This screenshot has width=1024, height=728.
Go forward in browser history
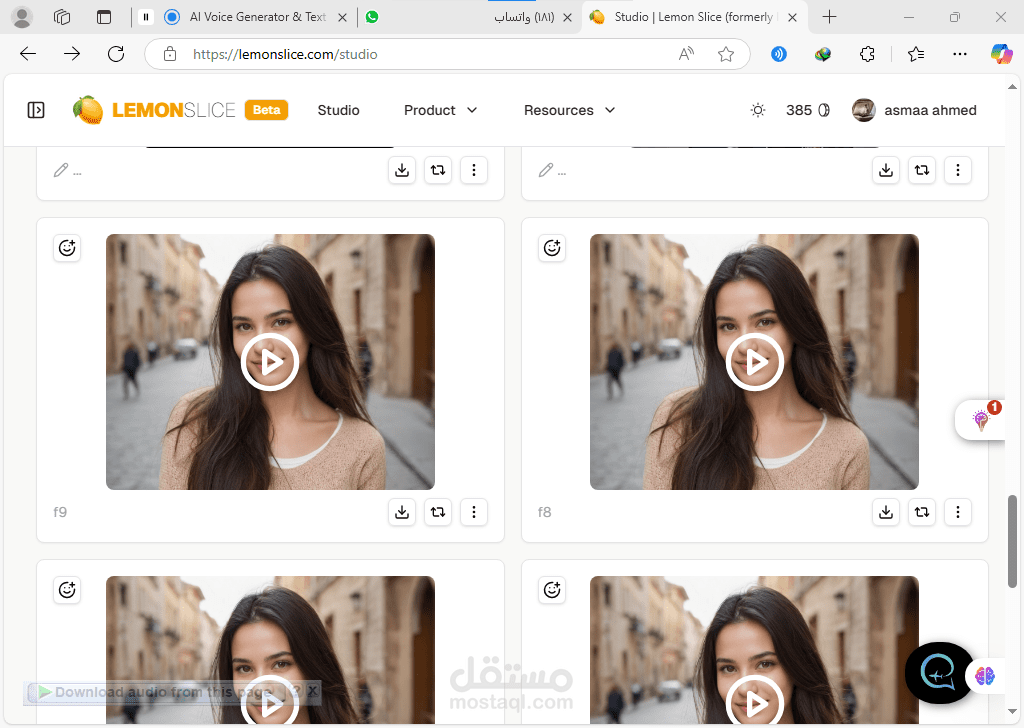72,54
